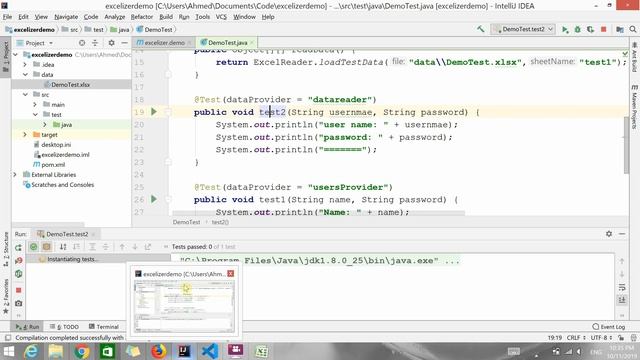Viewport: 640px width, 360px height.
Task: Open Firefox from the taskbar
Action: tap(159, 351)
